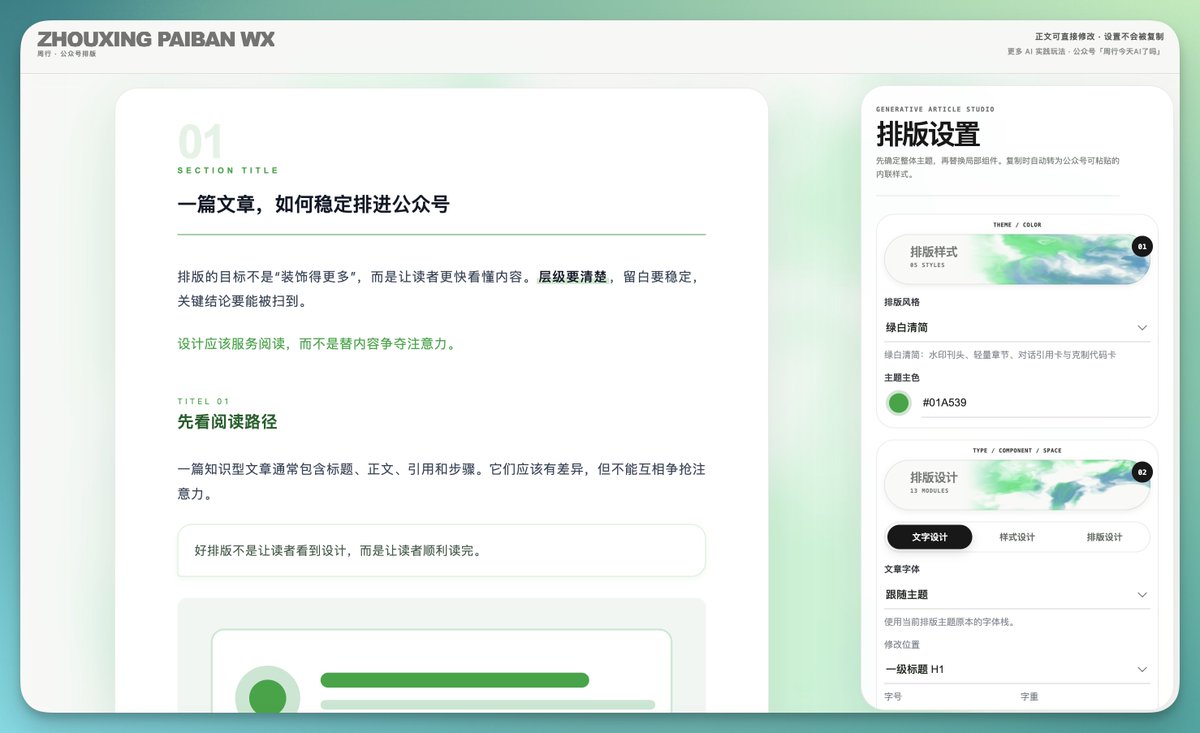Click the 01 section number in article
Viewport: 1200px width, 733px height.
click(200, 143)
